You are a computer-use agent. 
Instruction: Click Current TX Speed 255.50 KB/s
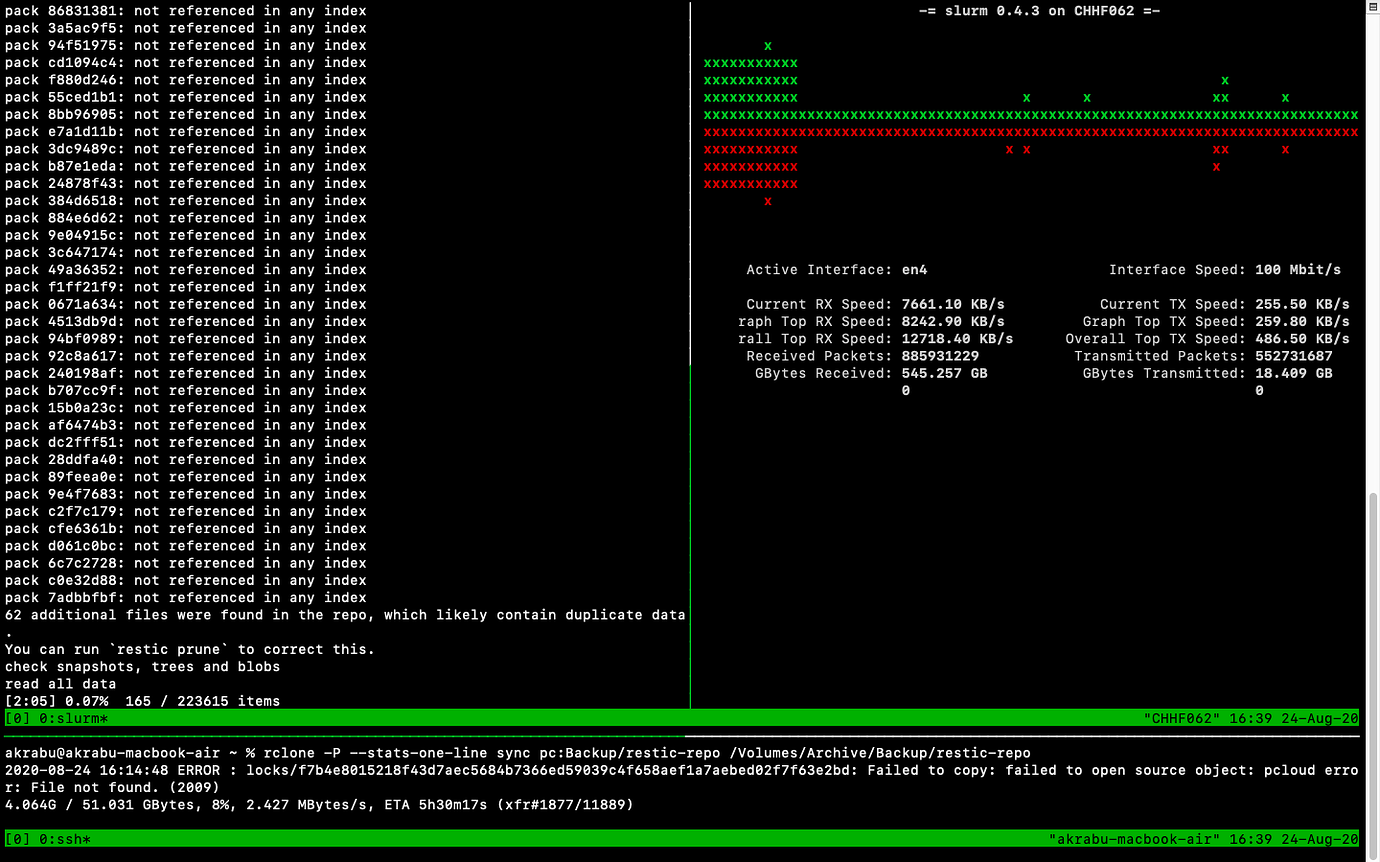point(1302,304)
